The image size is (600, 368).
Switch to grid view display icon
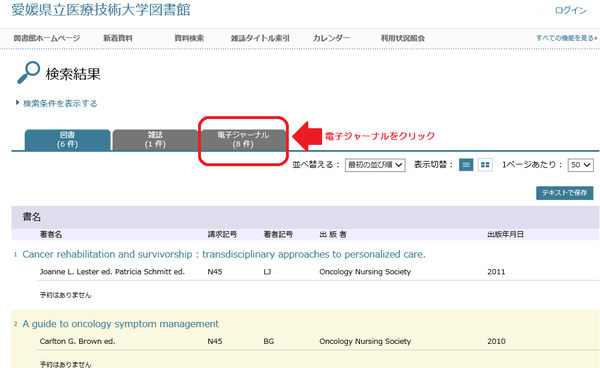pyautogui.click(x=485, y=165)
